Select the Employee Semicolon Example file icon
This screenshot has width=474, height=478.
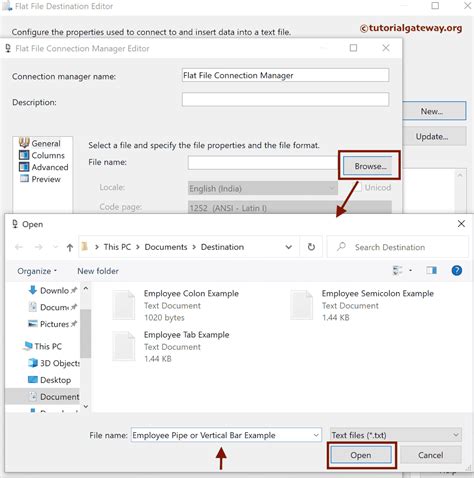click(x=302, y=305)
